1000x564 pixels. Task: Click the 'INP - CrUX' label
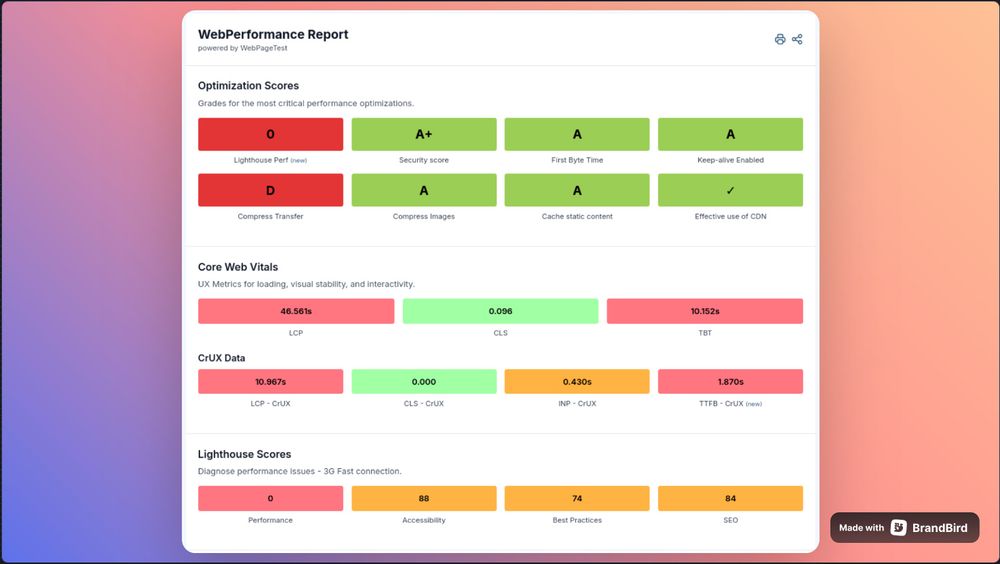coord(577,404)
